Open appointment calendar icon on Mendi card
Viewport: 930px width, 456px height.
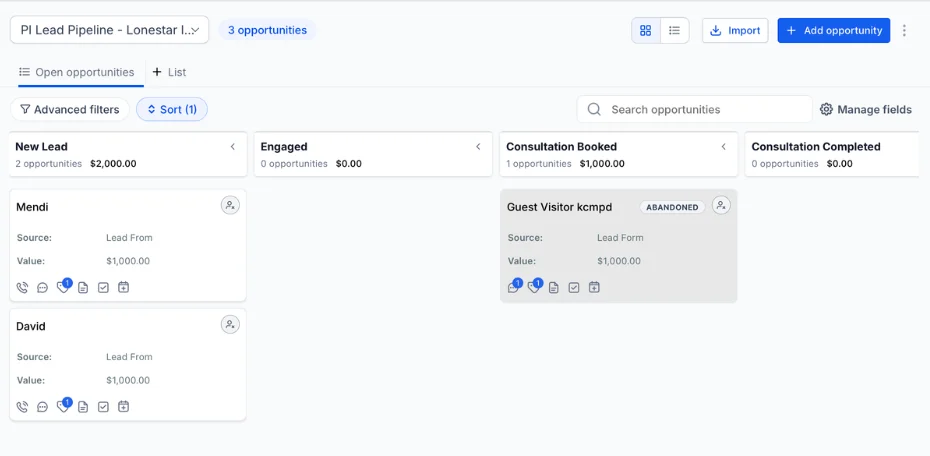pos(123,288)
